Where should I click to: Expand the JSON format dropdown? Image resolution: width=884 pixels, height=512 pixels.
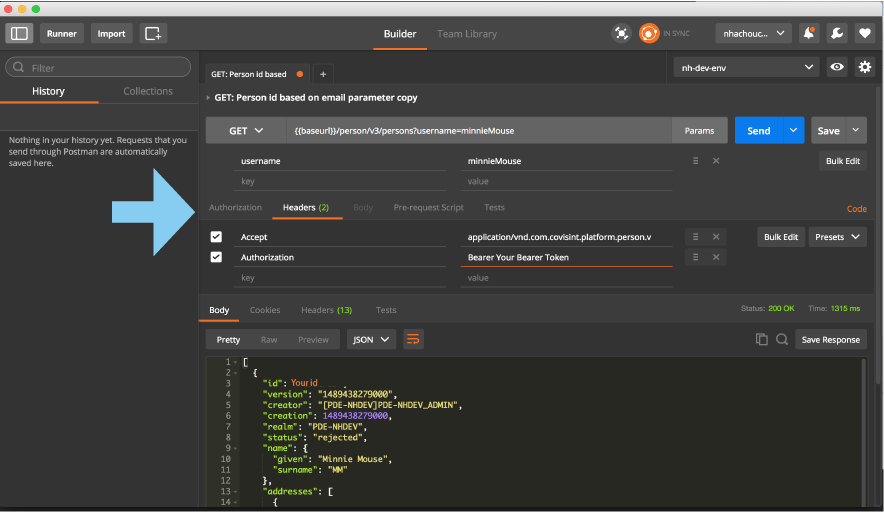371,339
